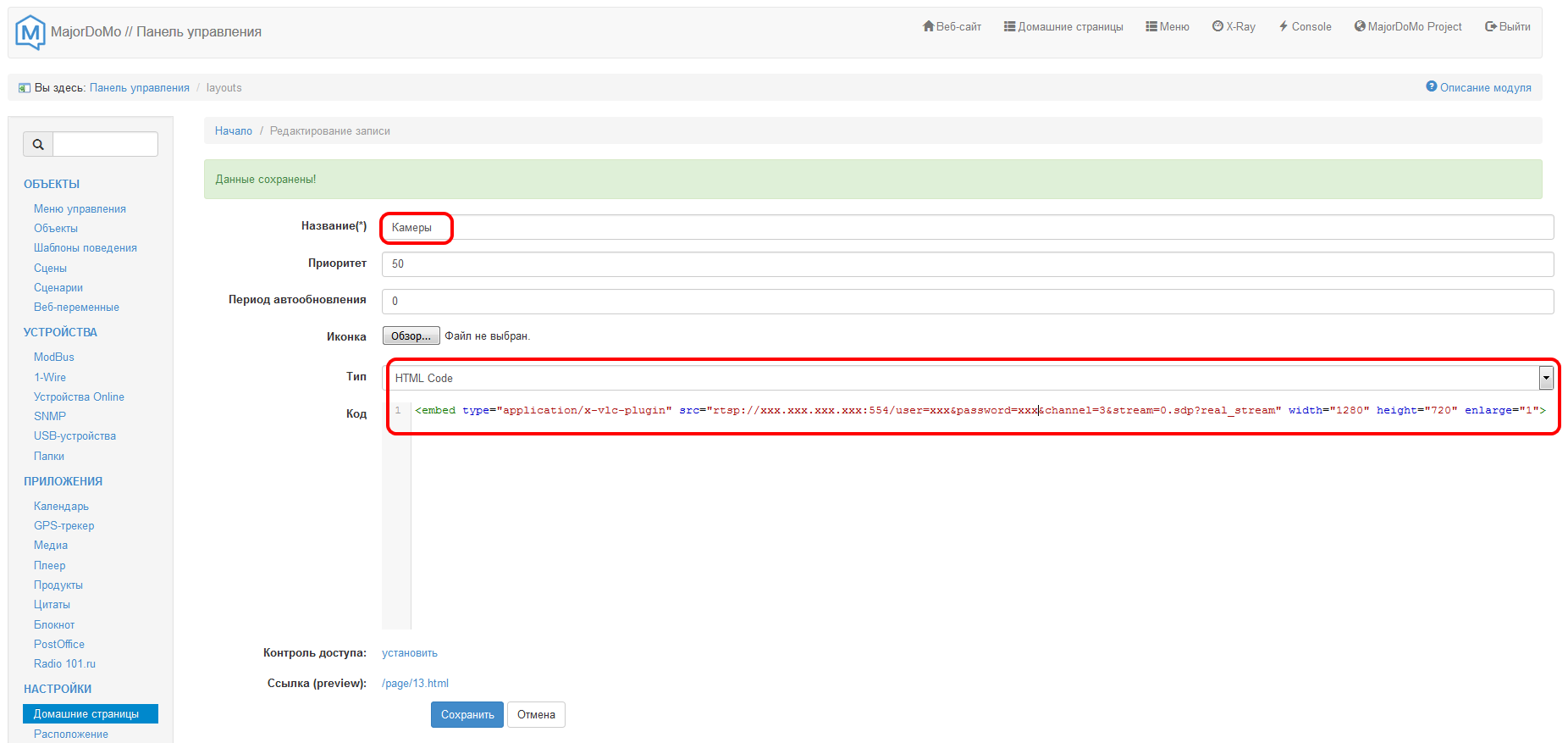This screenshot has width=1568, height=743.
Task: Open the Тип dropdown showing HTML Code
Action: pyautogui.click(x=969, y=378)
